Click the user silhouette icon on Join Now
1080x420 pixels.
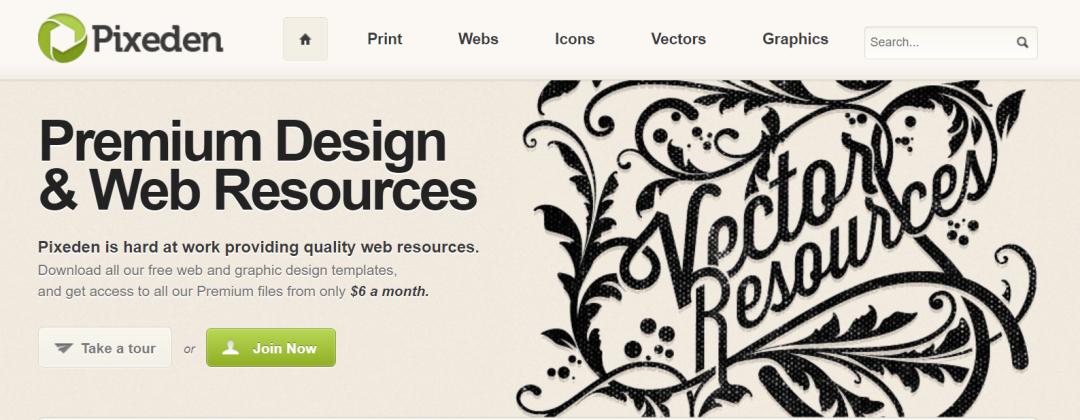pyautogui.click(x=231, y=348)
